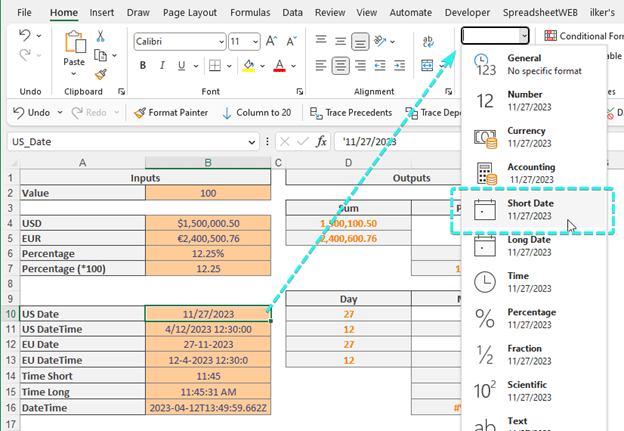This screenshot has width=624, height=431.
Task: Switch to the Insert tab
Action: (101, 12)
